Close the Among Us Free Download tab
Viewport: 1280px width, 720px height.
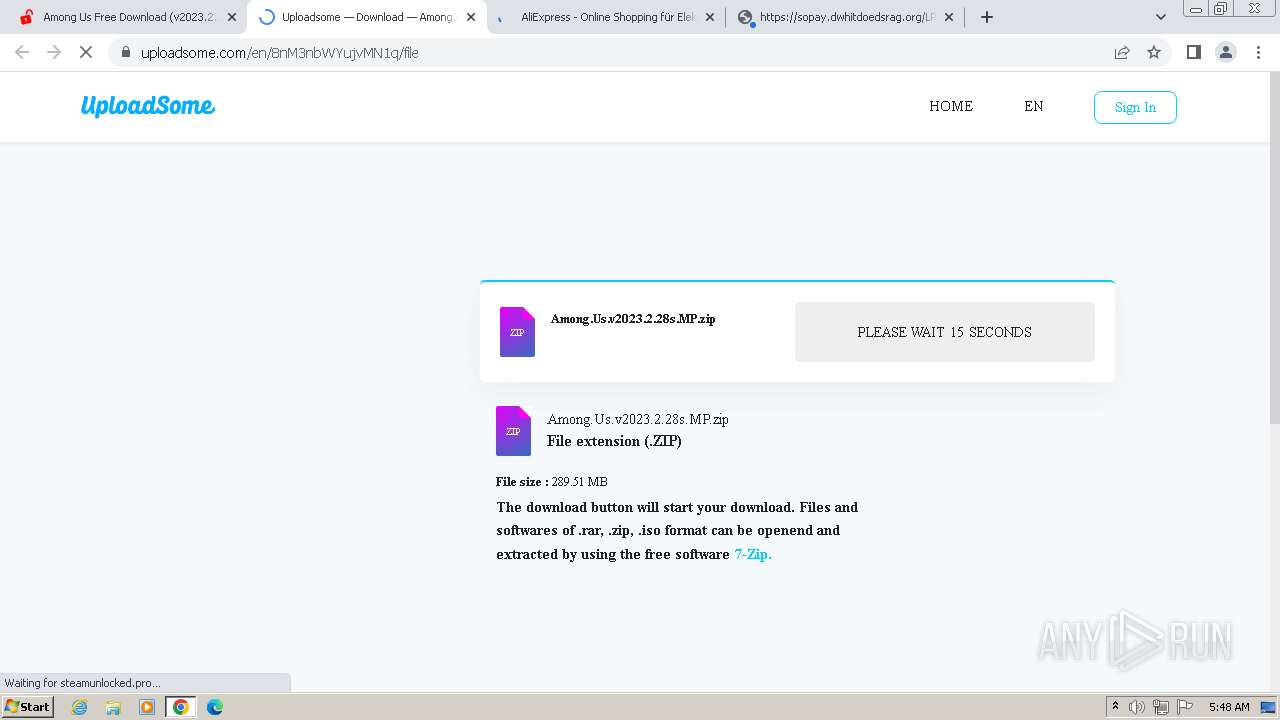[232, 17]
